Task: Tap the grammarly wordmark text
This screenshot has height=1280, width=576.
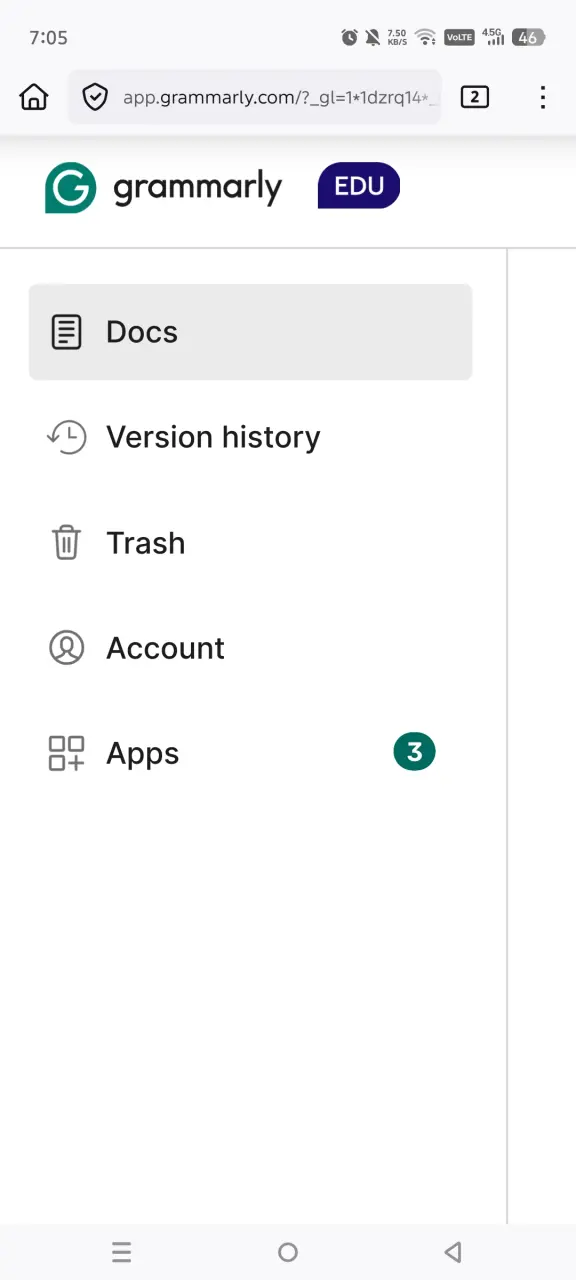Action: tap(198, 188)
